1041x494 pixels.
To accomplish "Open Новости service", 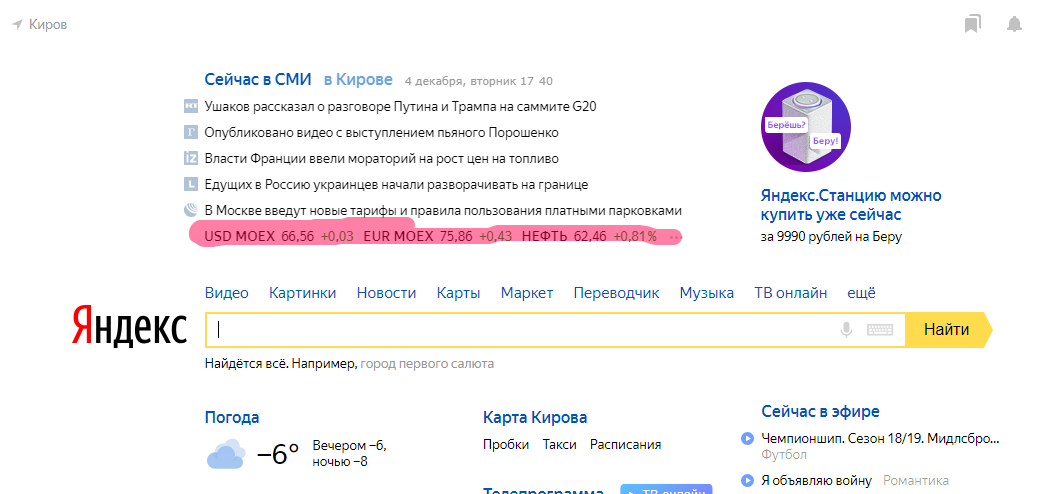I will pyautogui.click(x=386, y=293).
